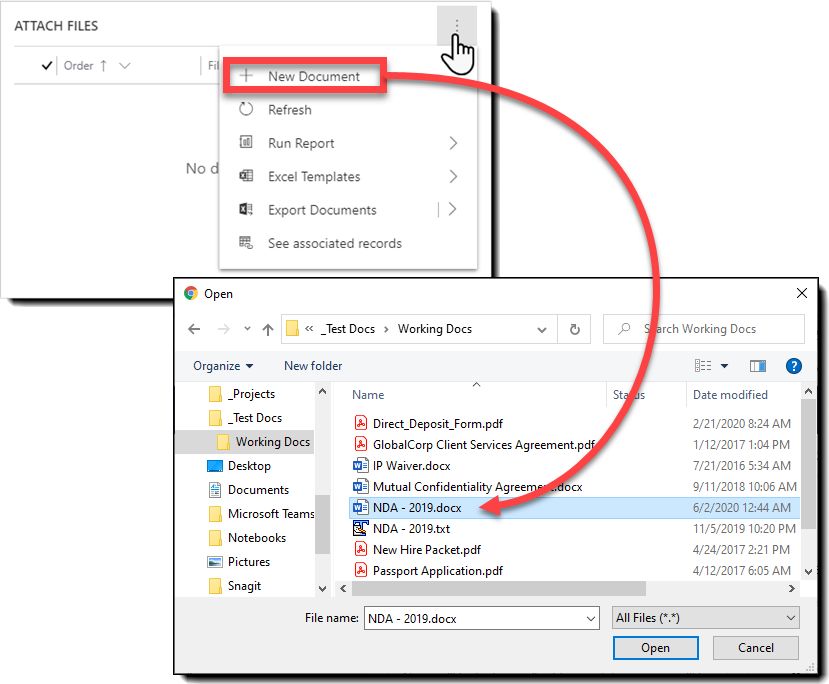The image size is (829, 684).
Task: Expand the Run Report submenu arrow
Action: click(453, 143)
